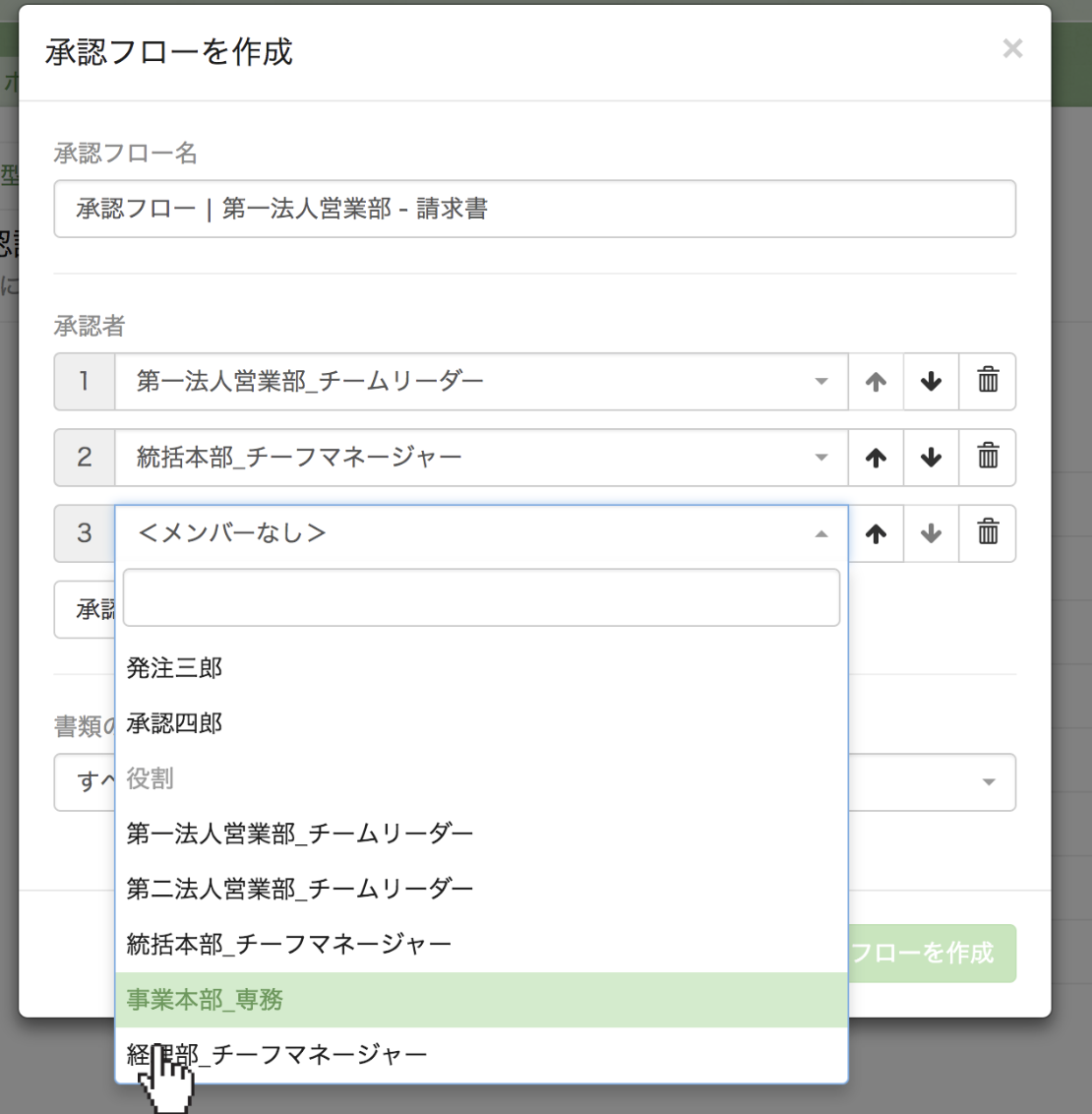Delete approver 1 with trash icon

pyautogui.click(x=988, y=382)
